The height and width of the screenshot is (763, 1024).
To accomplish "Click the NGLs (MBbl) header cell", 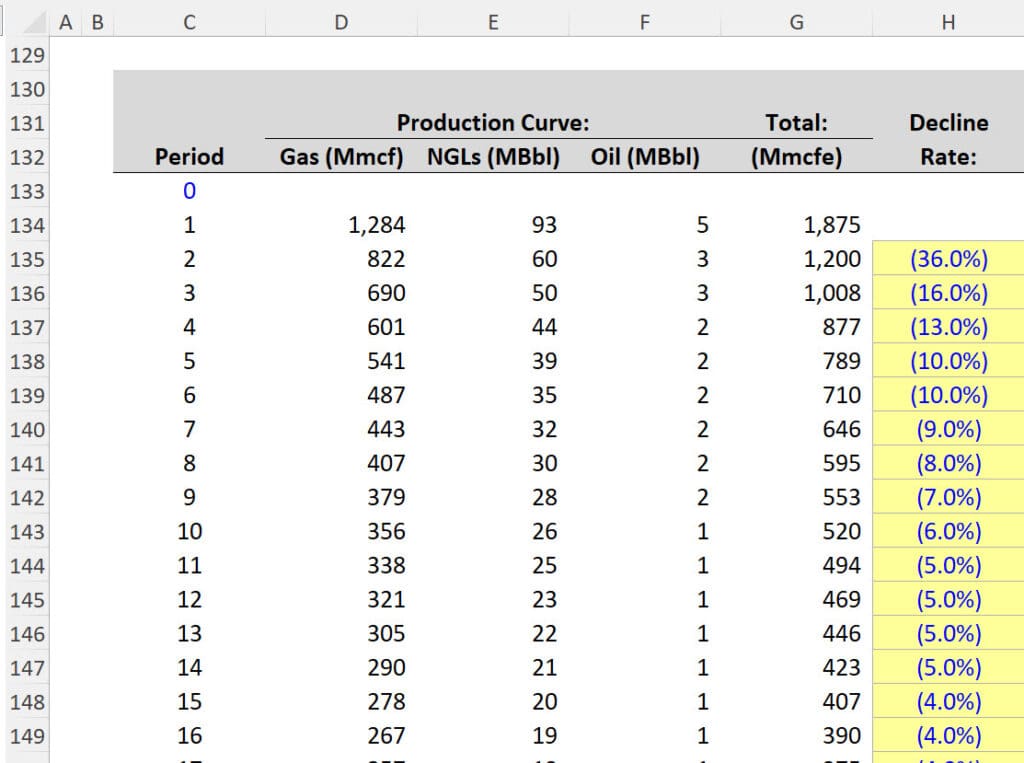I will click(493, 157).
